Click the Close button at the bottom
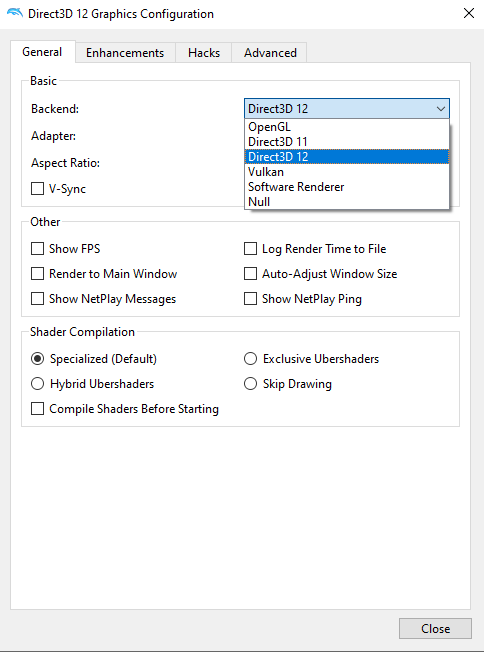The width and height of the screenshot is (484, 652). point(435,628)
